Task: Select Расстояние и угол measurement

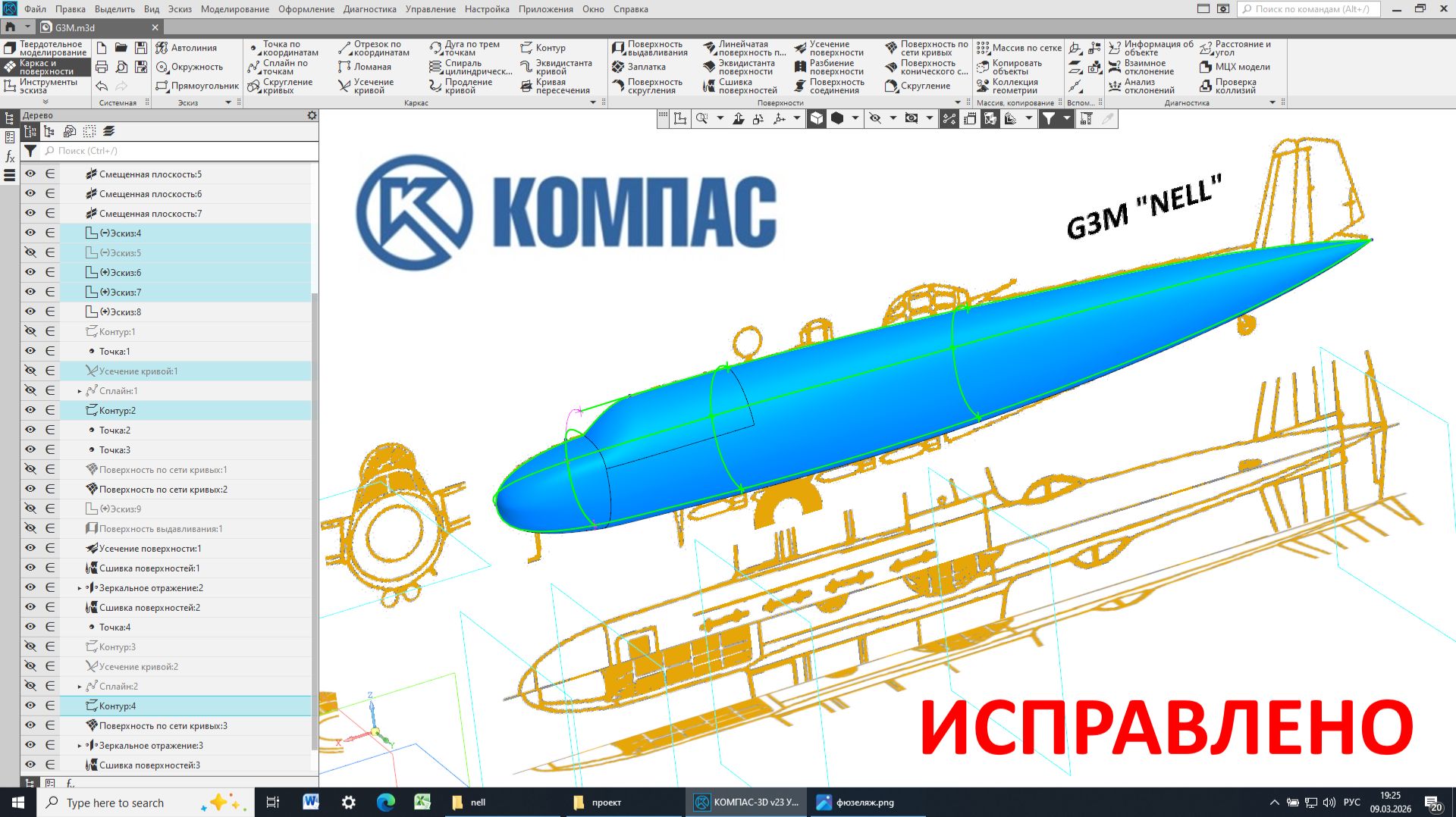Action: tap(1235, 48)
